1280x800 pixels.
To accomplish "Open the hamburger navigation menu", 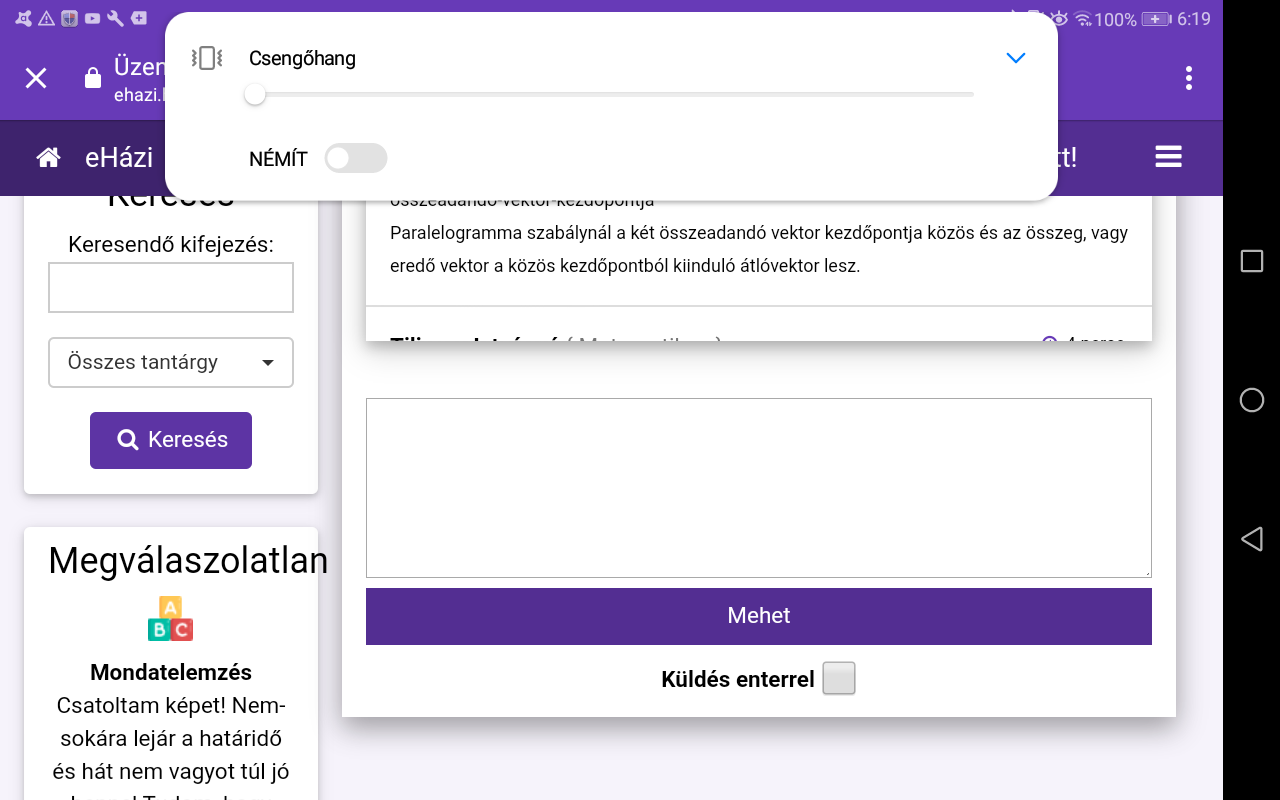I will (1168, 157).
